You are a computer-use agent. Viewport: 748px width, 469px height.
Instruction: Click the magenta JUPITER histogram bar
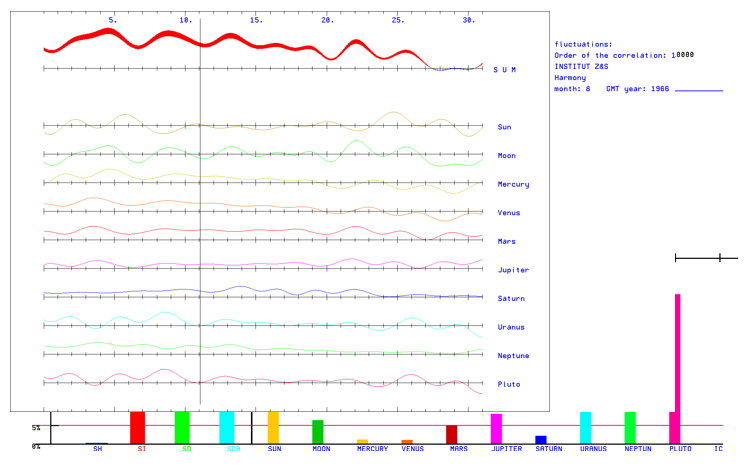[496, 428]
